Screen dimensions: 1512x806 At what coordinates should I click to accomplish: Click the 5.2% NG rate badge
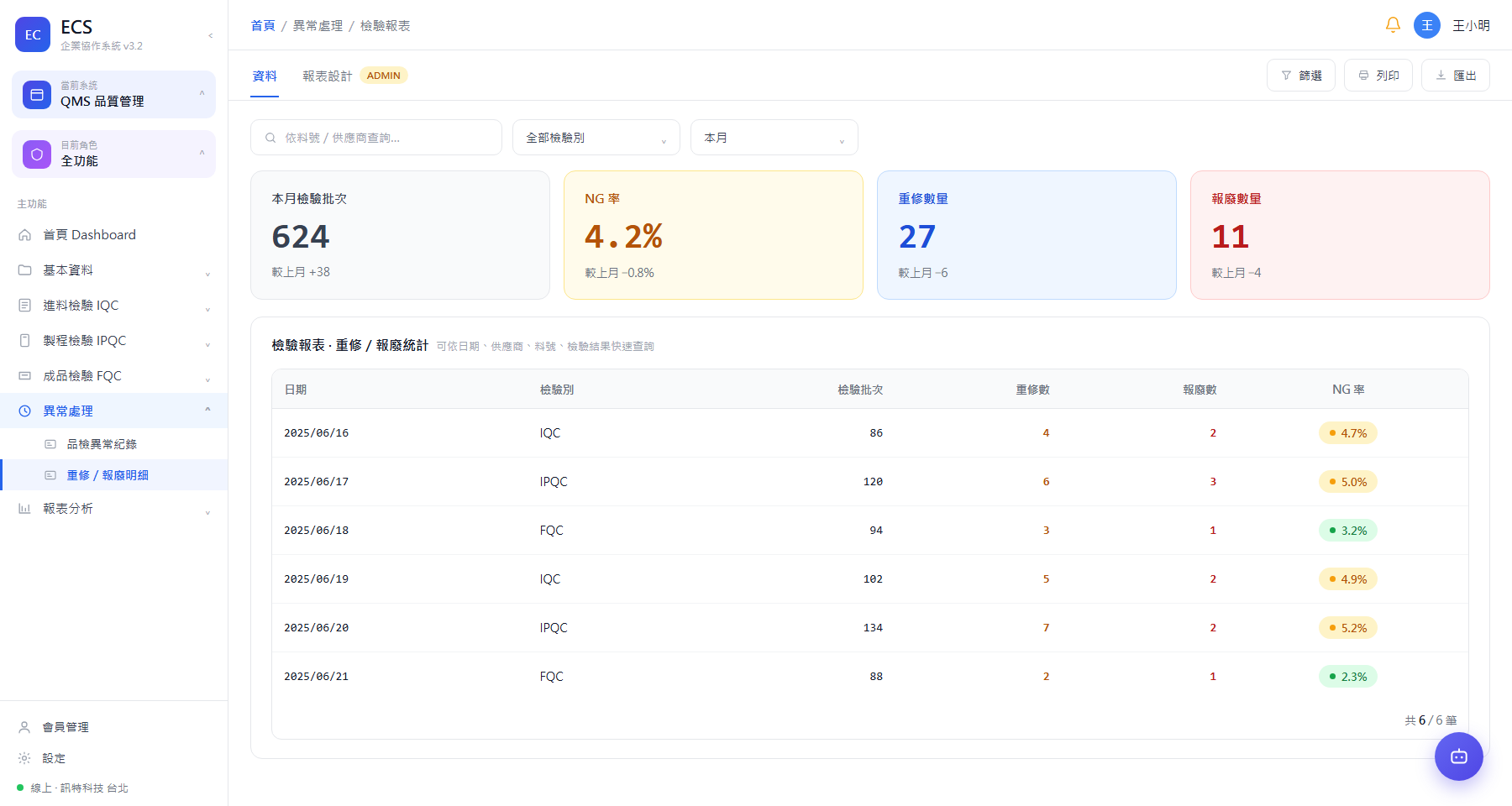1348,628
